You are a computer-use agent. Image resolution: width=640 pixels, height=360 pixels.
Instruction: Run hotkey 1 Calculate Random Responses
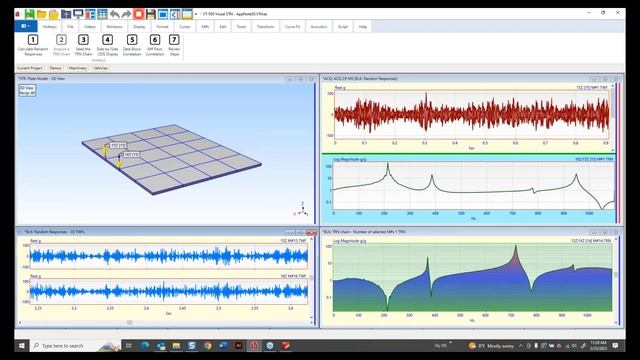(33, 45)
